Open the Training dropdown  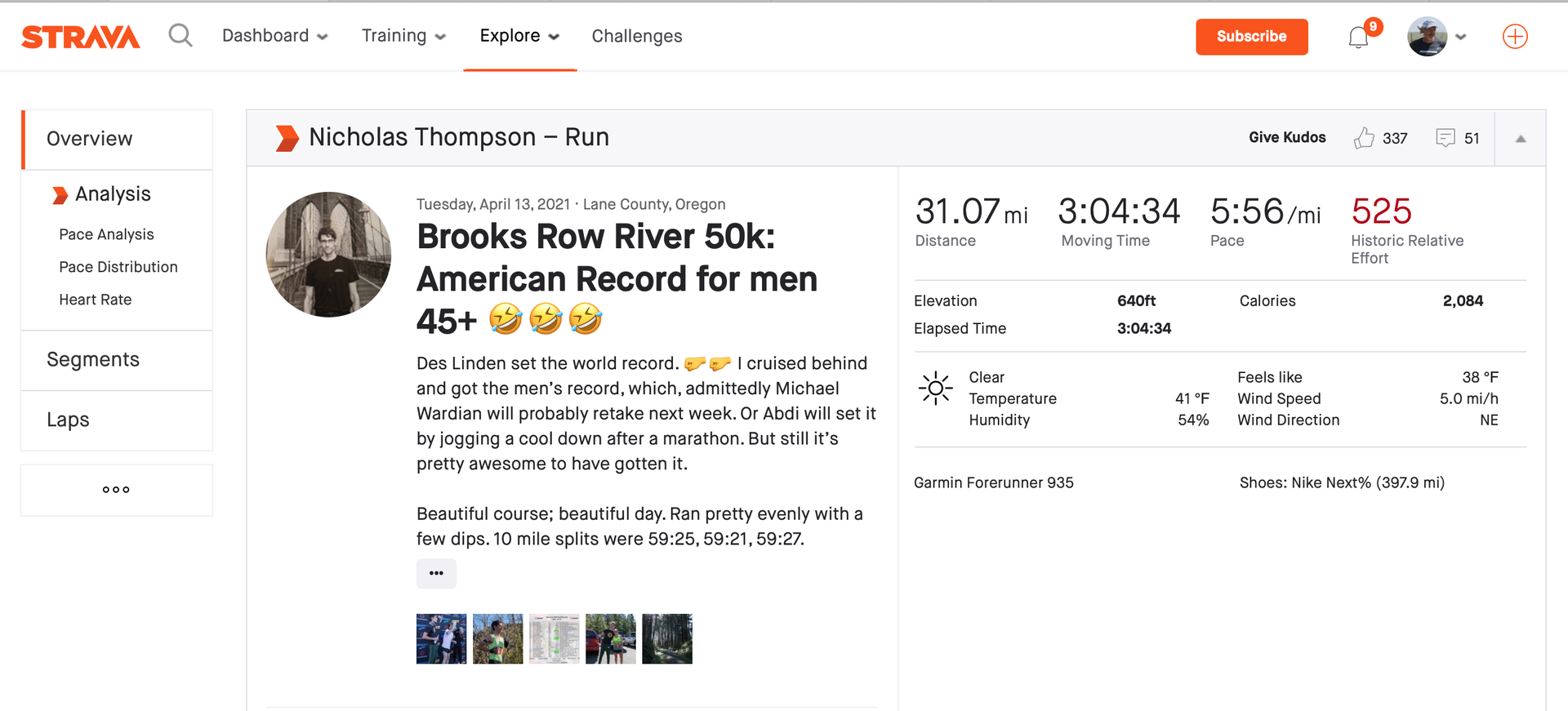403,36
